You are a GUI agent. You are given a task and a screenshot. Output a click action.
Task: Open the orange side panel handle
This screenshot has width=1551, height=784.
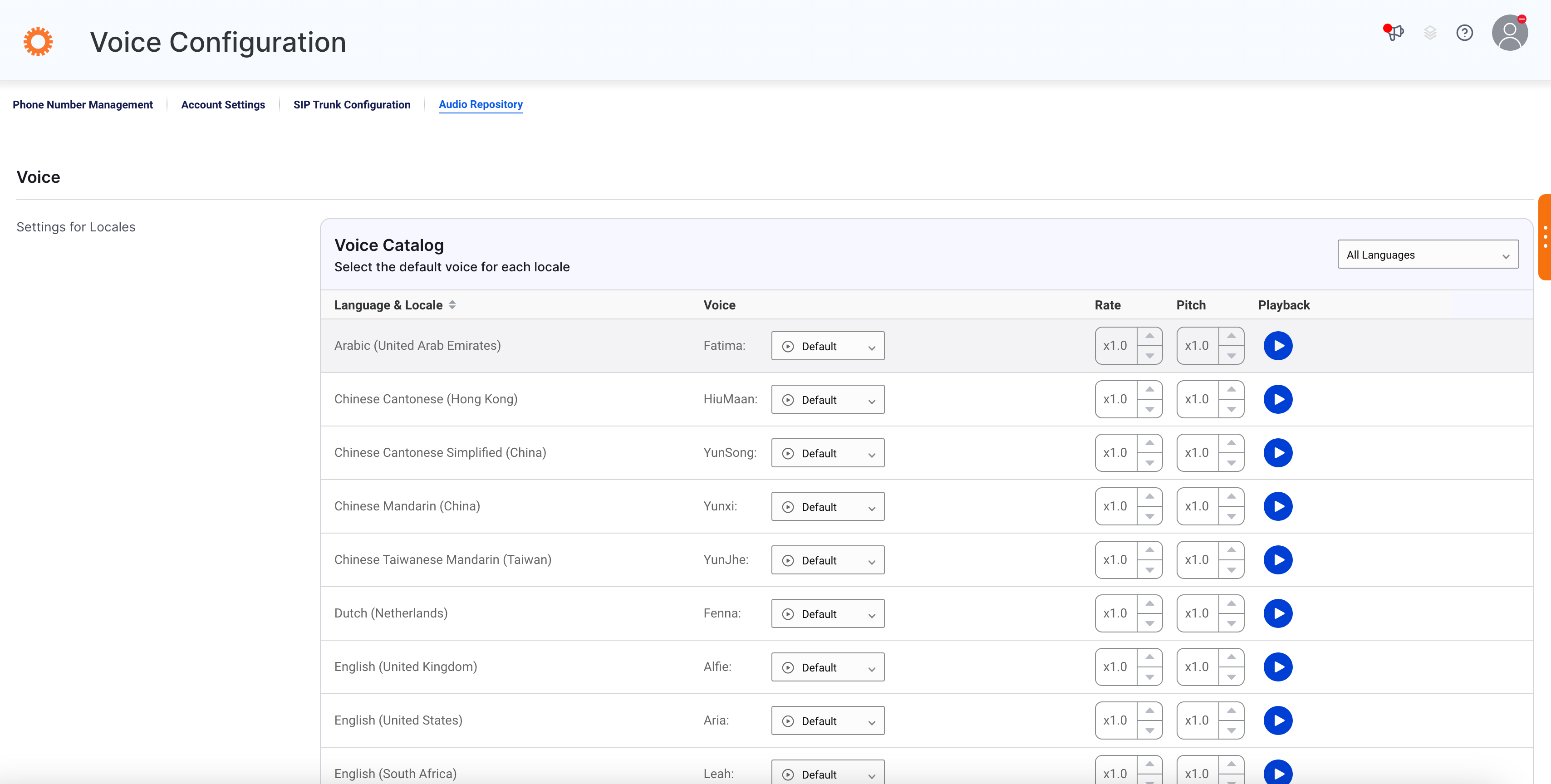[x=1544, y=237]
